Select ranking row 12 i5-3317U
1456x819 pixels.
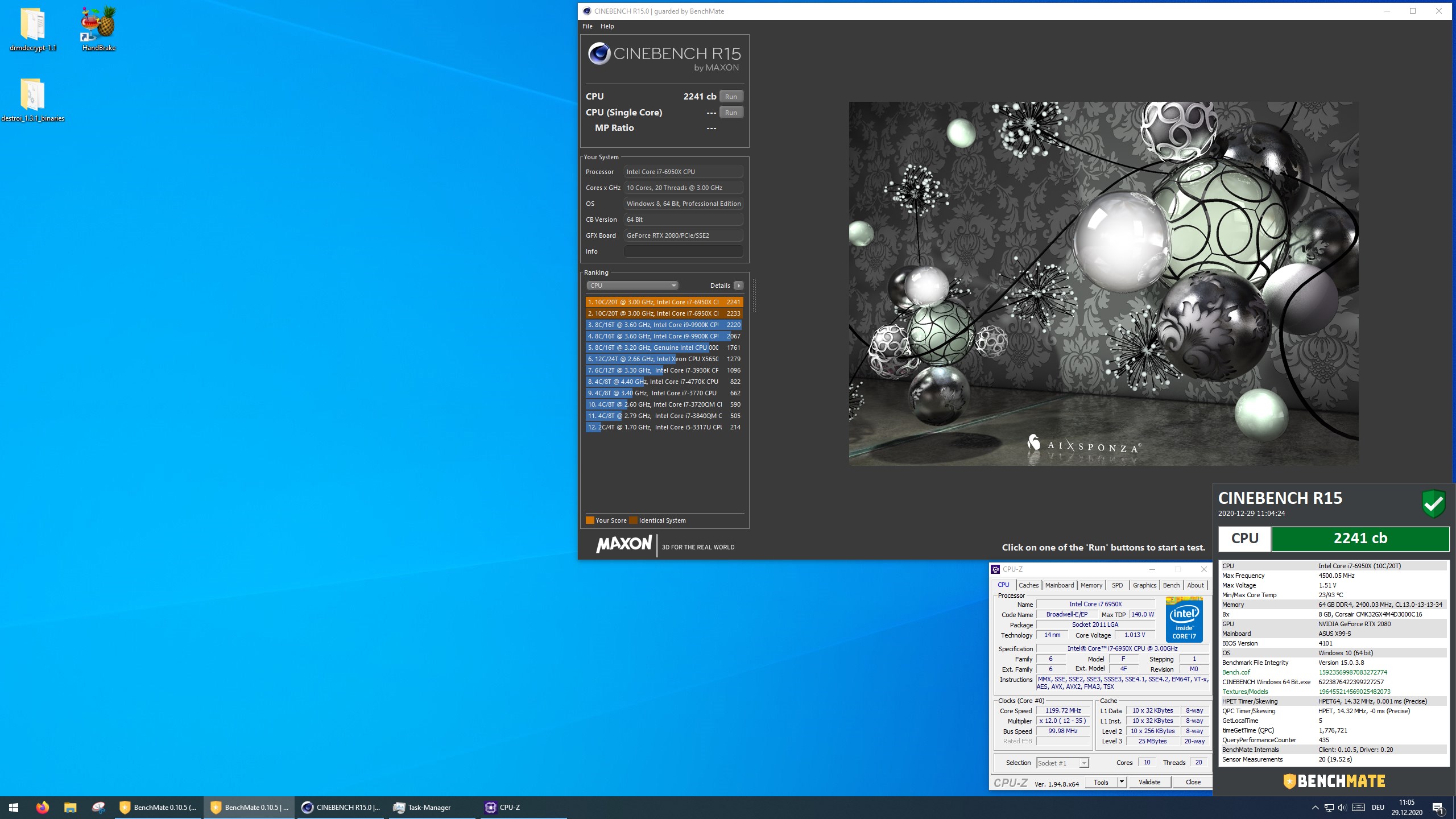pos(664,427)
